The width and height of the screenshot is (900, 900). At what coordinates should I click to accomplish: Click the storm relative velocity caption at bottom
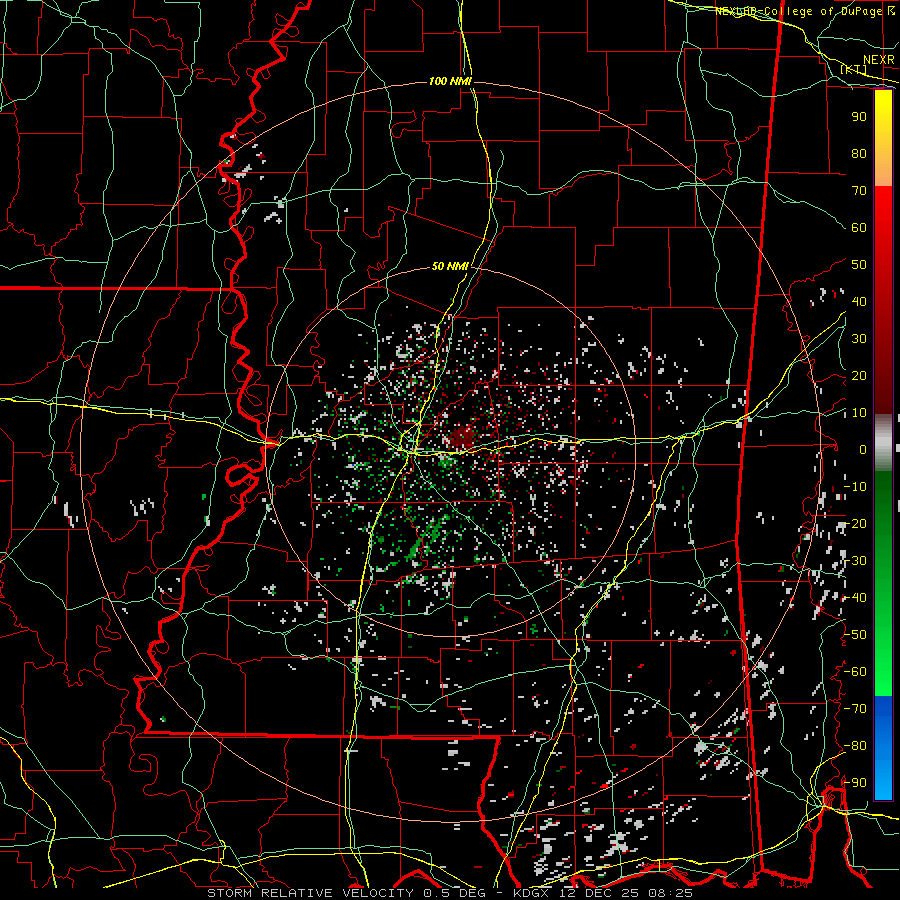pyautogui.click(x=450, y=893)
